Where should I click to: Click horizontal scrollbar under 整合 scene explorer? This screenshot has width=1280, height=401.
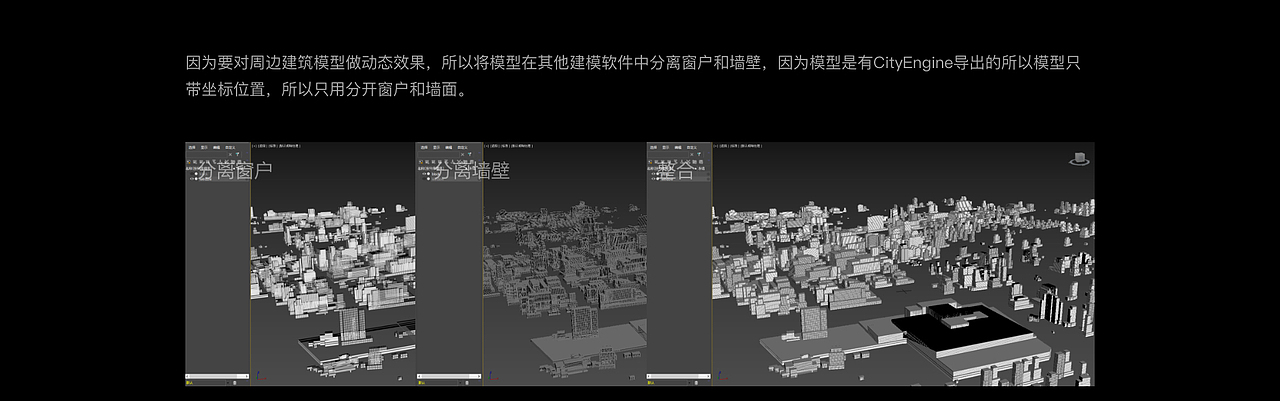click(x=679, y=376)
